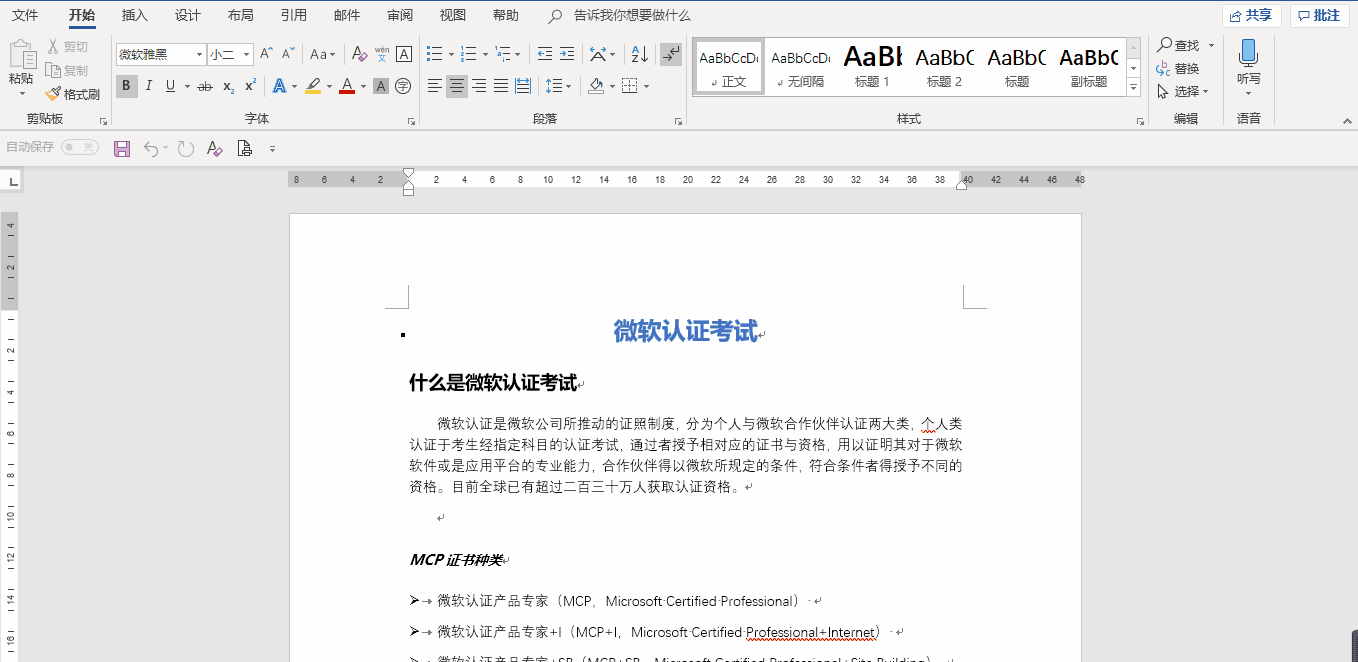
Task: Click the tell-me search magnifier icon
Action: click(x=556, y=16)
